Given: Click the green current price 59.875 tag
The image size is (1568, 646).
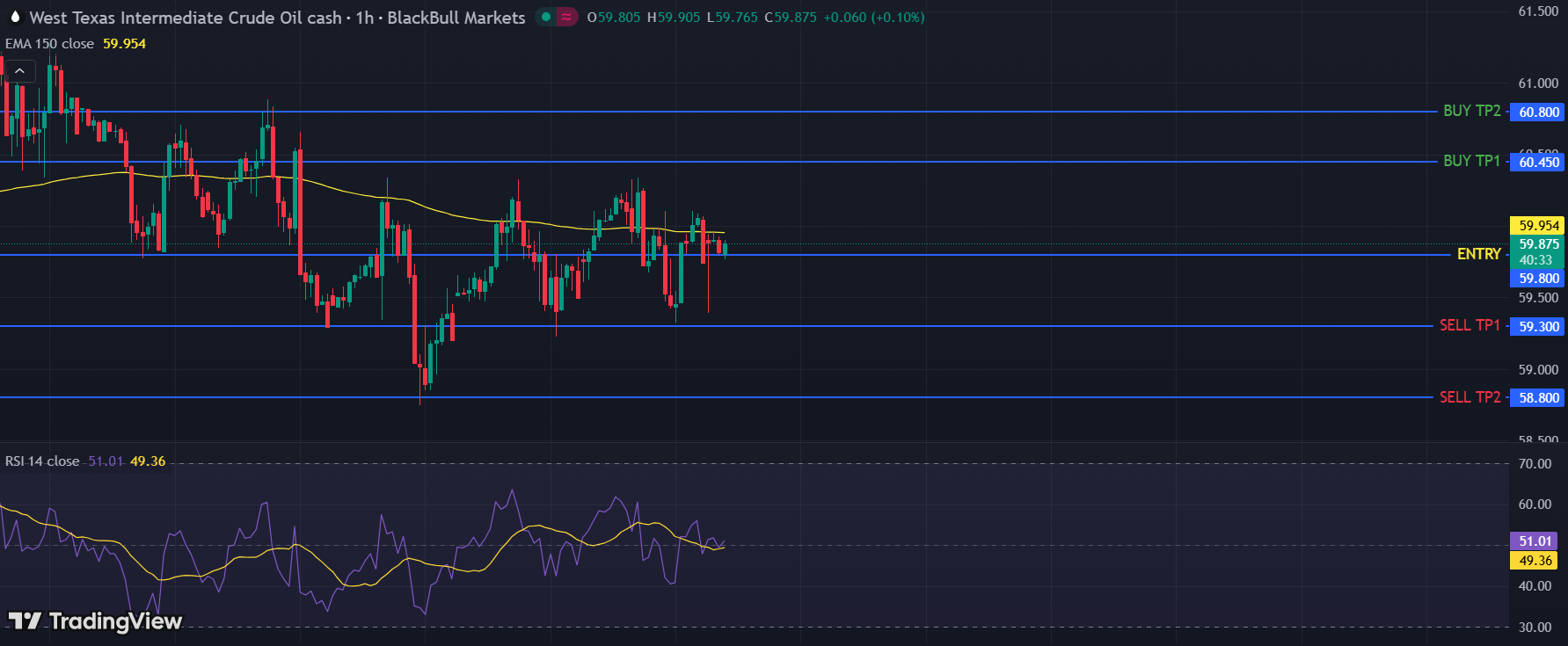Looking at the screenshot, I should click(1538, 244).
